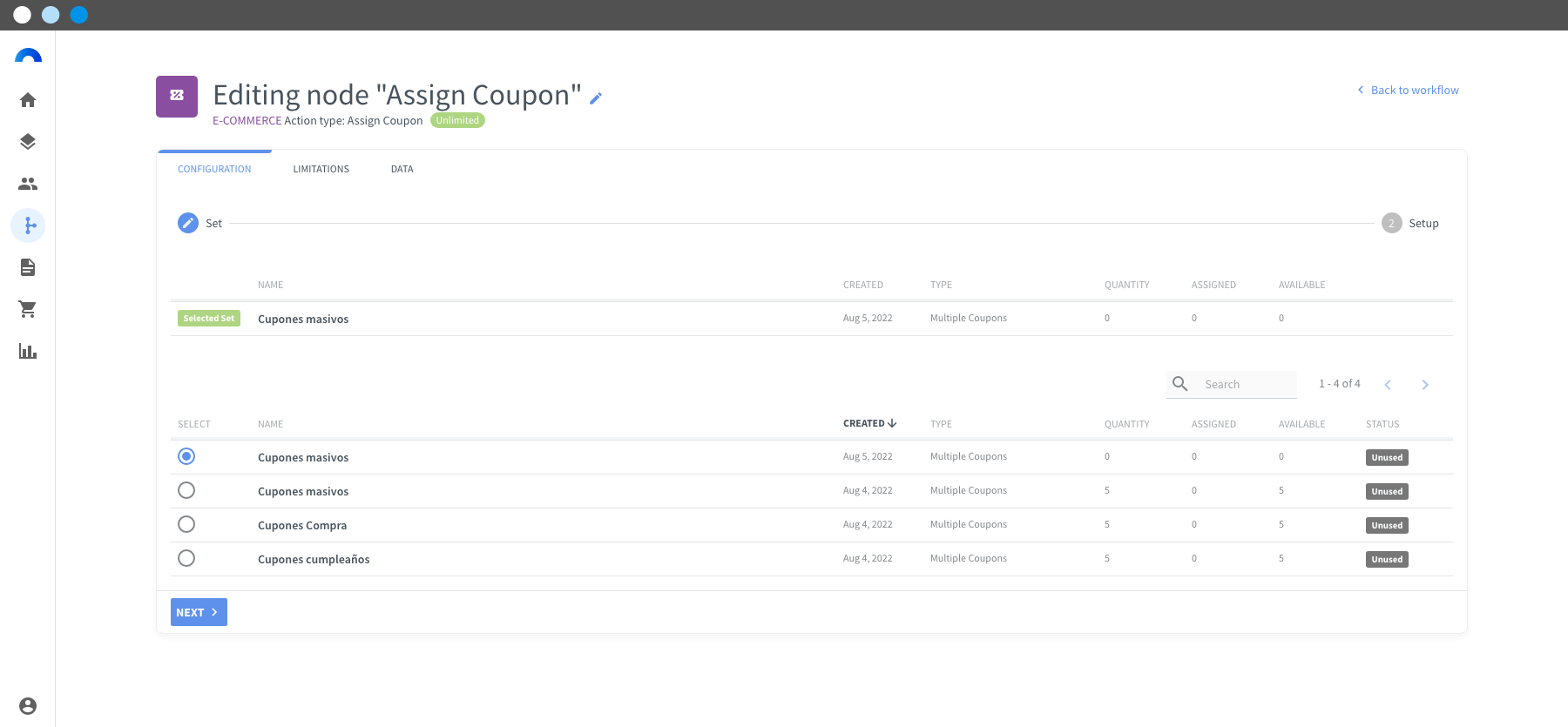Open the layers icon in sidebar
Viewport: 1568px width, 727px height.
coord(28,142)
